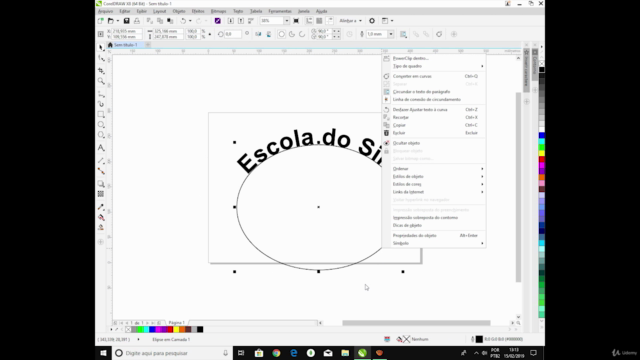Image resolution: width=640 pixels, height=360 pixels.
Task: Open the Efeitos menu
Action: pos(198,11)
